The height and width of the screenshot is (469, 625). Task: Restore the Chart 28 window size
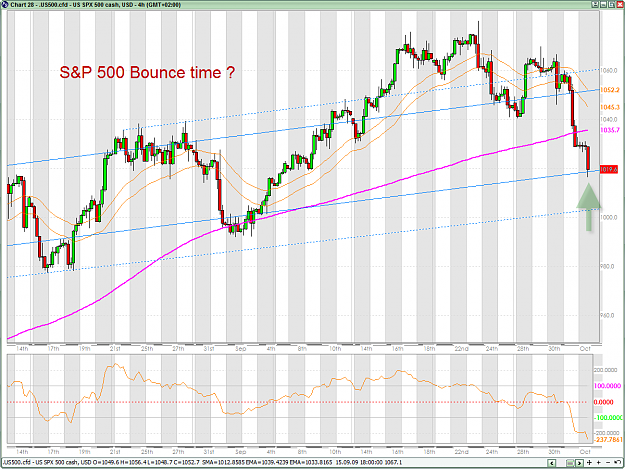(x=611, y=4)
